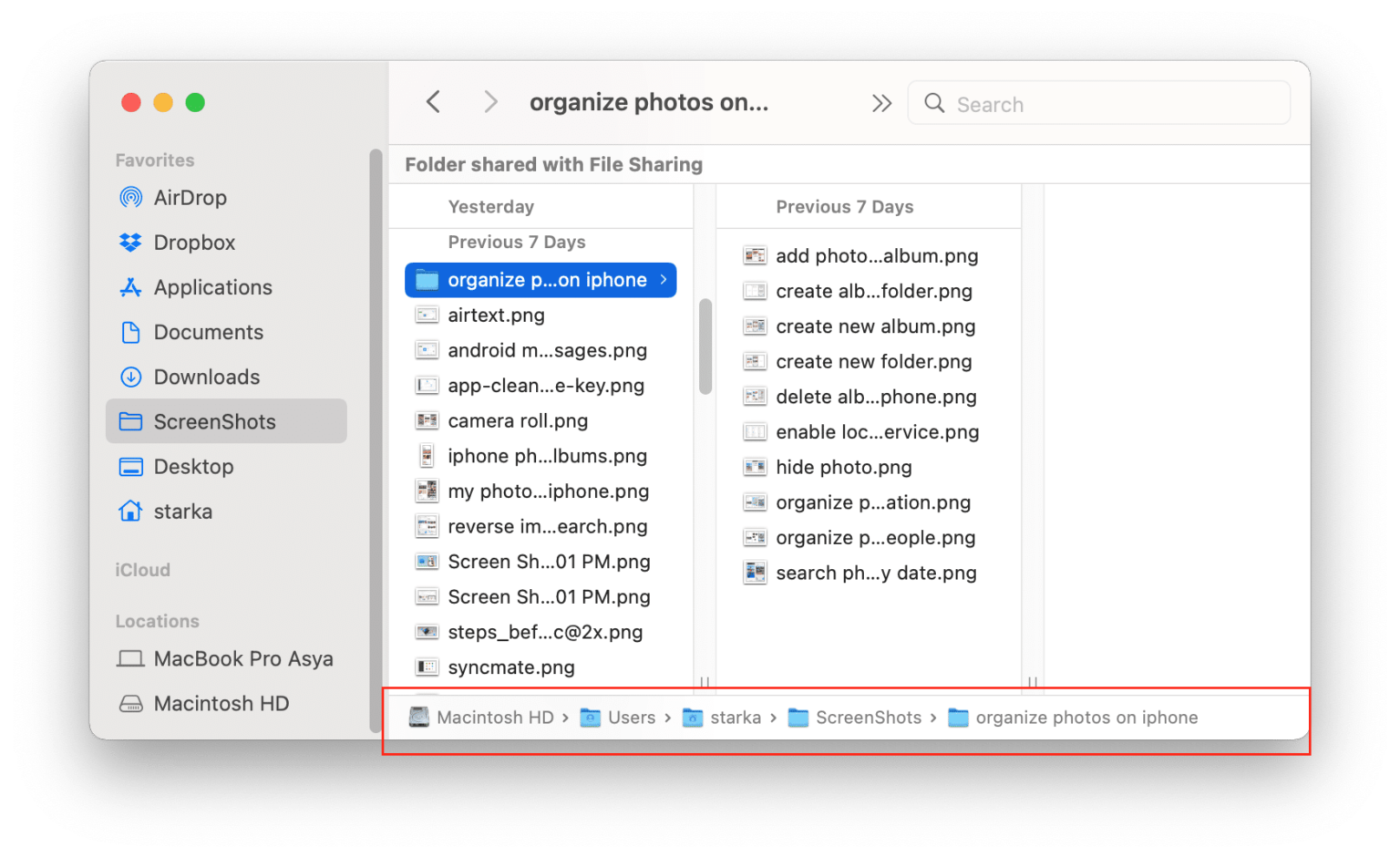Click starka in the path bar
This screenshot has height=858, width=1400.
pyautogui.click(x=736, y=718)
